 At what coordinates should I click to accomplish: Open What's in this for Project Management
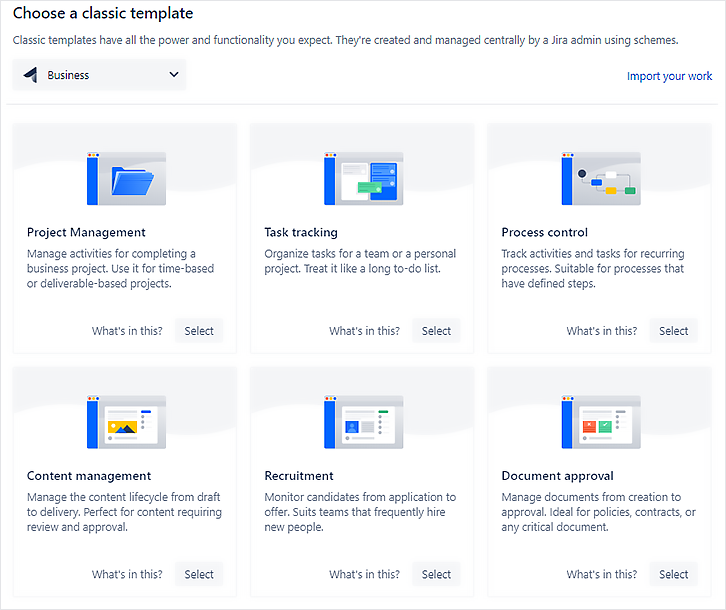pyautogui.click(x=127, y=331)
